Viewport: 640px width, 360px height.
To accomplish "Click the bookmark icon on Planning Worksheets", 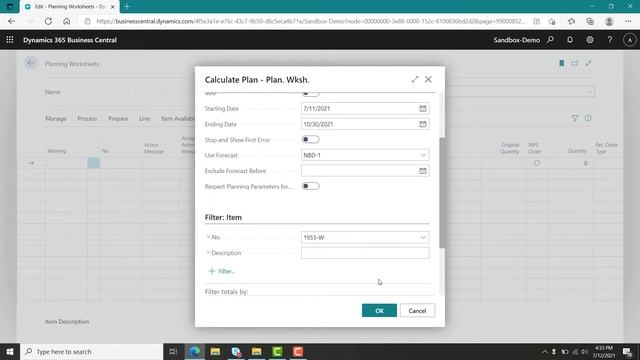I will pyautogui.click(x=562, y=63).
